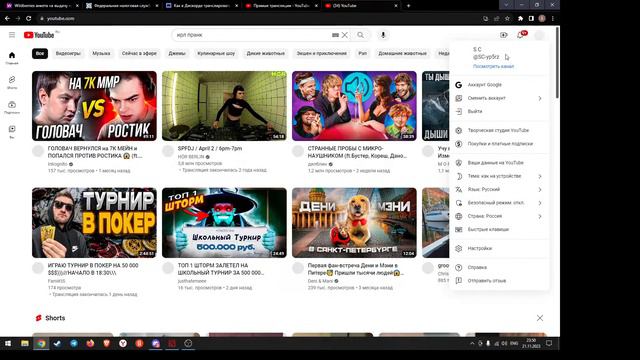Open Your data in YouTube entry
The image size is (640, 360).
click(499, 163)
